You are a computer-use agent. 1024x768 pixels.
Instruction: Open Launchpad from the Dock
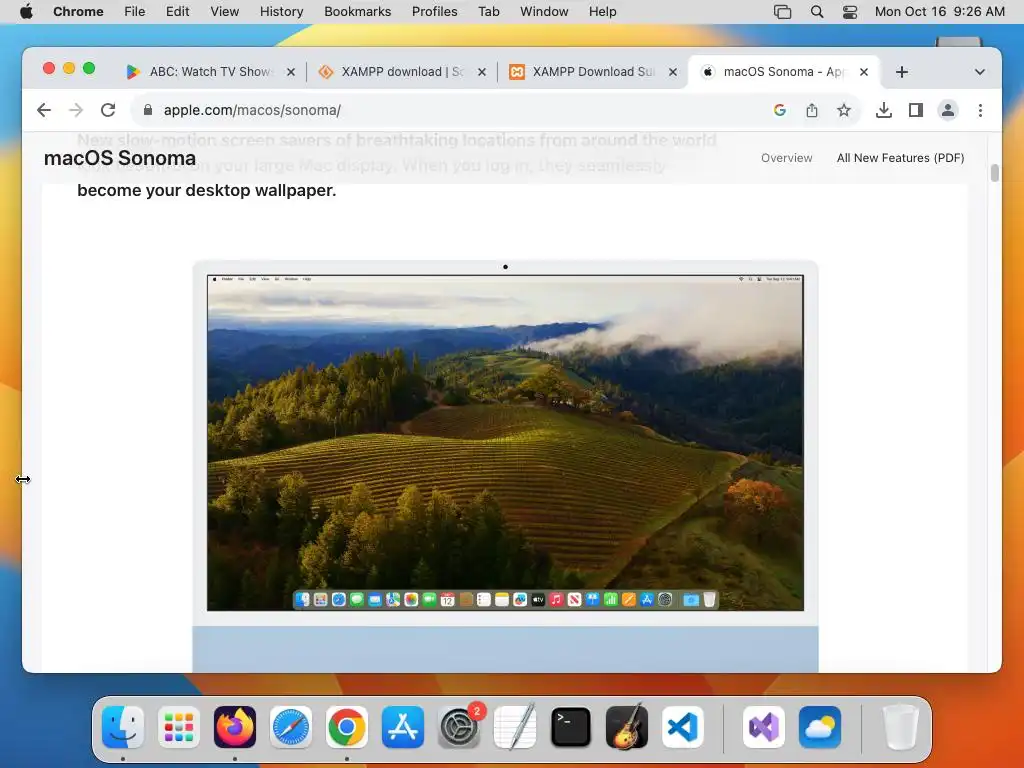179,727
